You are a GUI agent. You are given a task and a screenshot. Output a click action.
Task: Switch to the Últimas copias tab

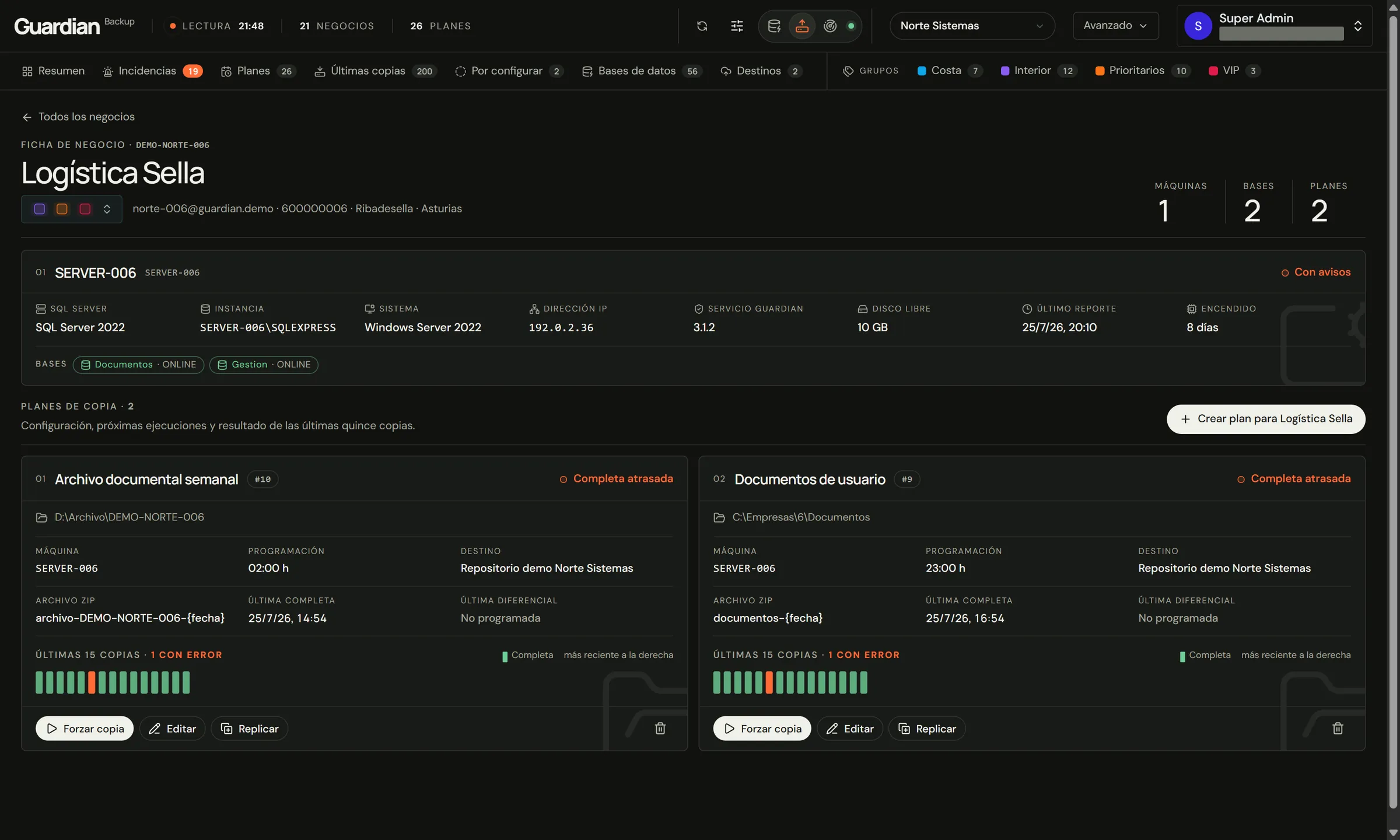coord(376,71)
